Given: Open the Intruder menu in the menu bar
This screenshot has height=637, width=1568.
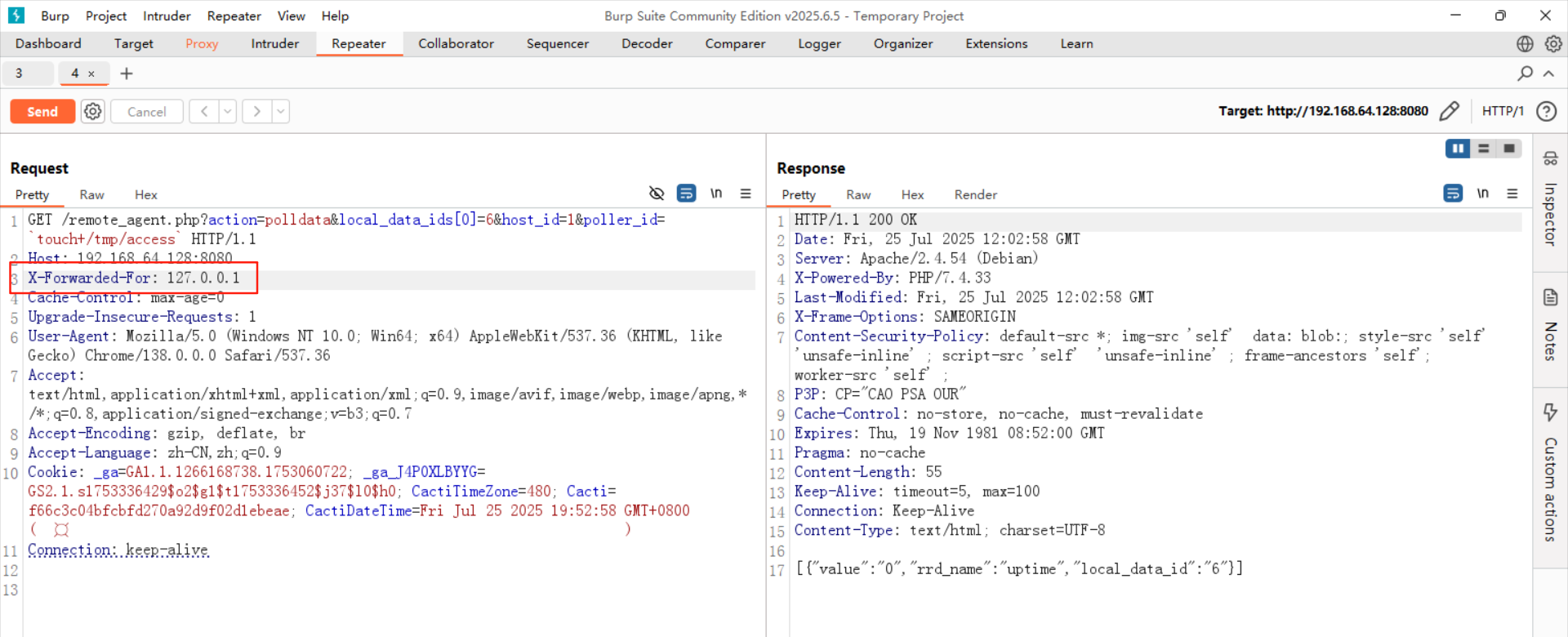Looking at the screenshot, I should (x=167, y=16).
